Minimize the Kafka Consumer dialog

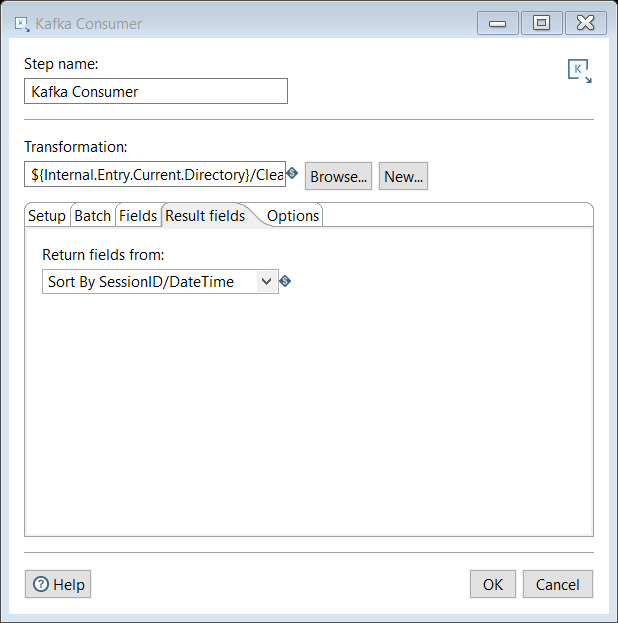[498, 23]
